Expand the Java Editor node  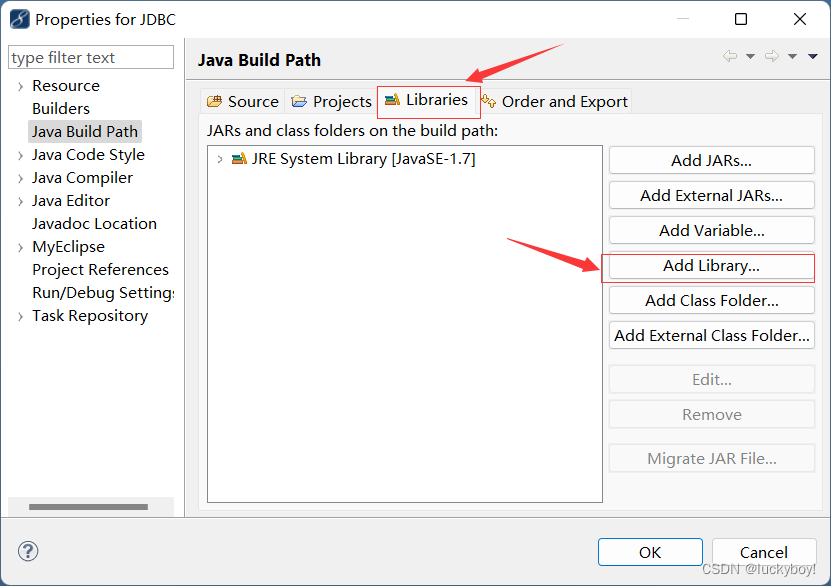pos(20,201)
